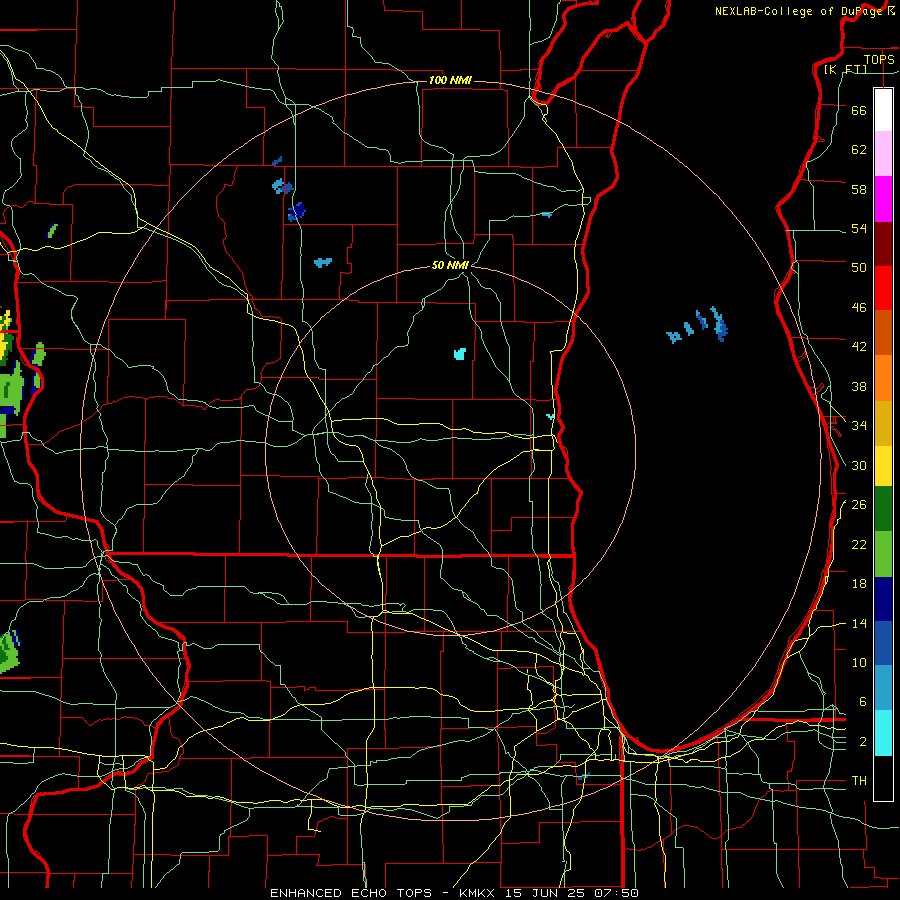Click the yellow-green storm echo at left edge
Image resolution: width=900 pixels, height=900 pixels.
pyautogui.click(x=7, y=339)
